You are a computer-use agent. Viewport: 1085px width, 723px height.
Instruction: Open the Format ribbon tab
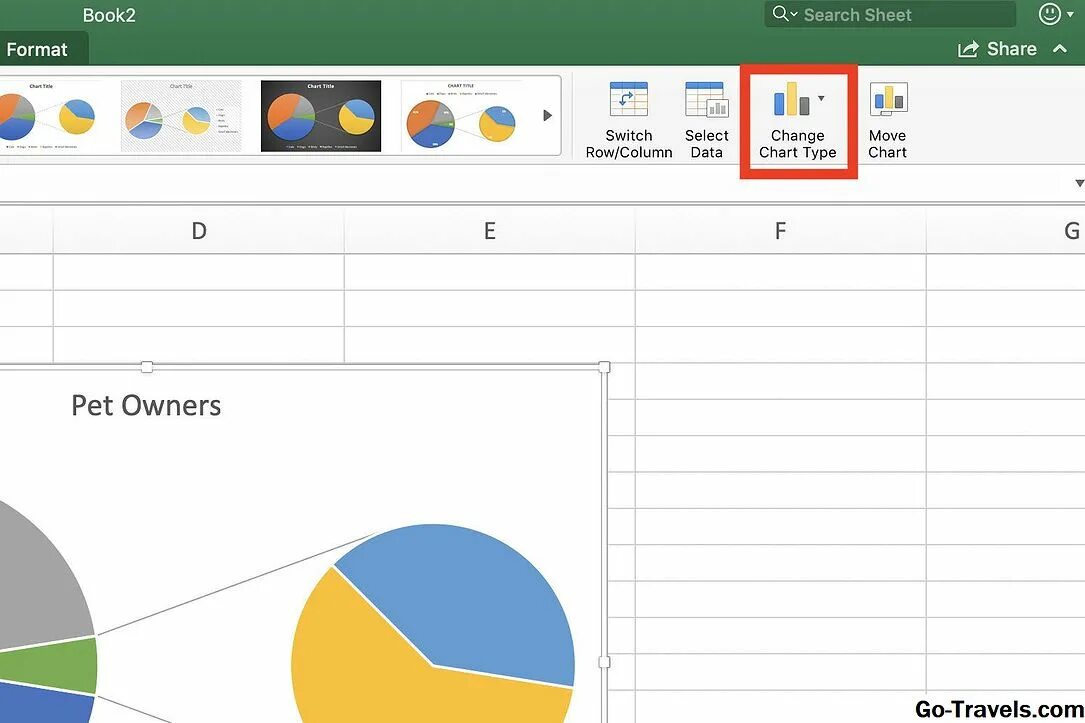(x=37, y=50)
